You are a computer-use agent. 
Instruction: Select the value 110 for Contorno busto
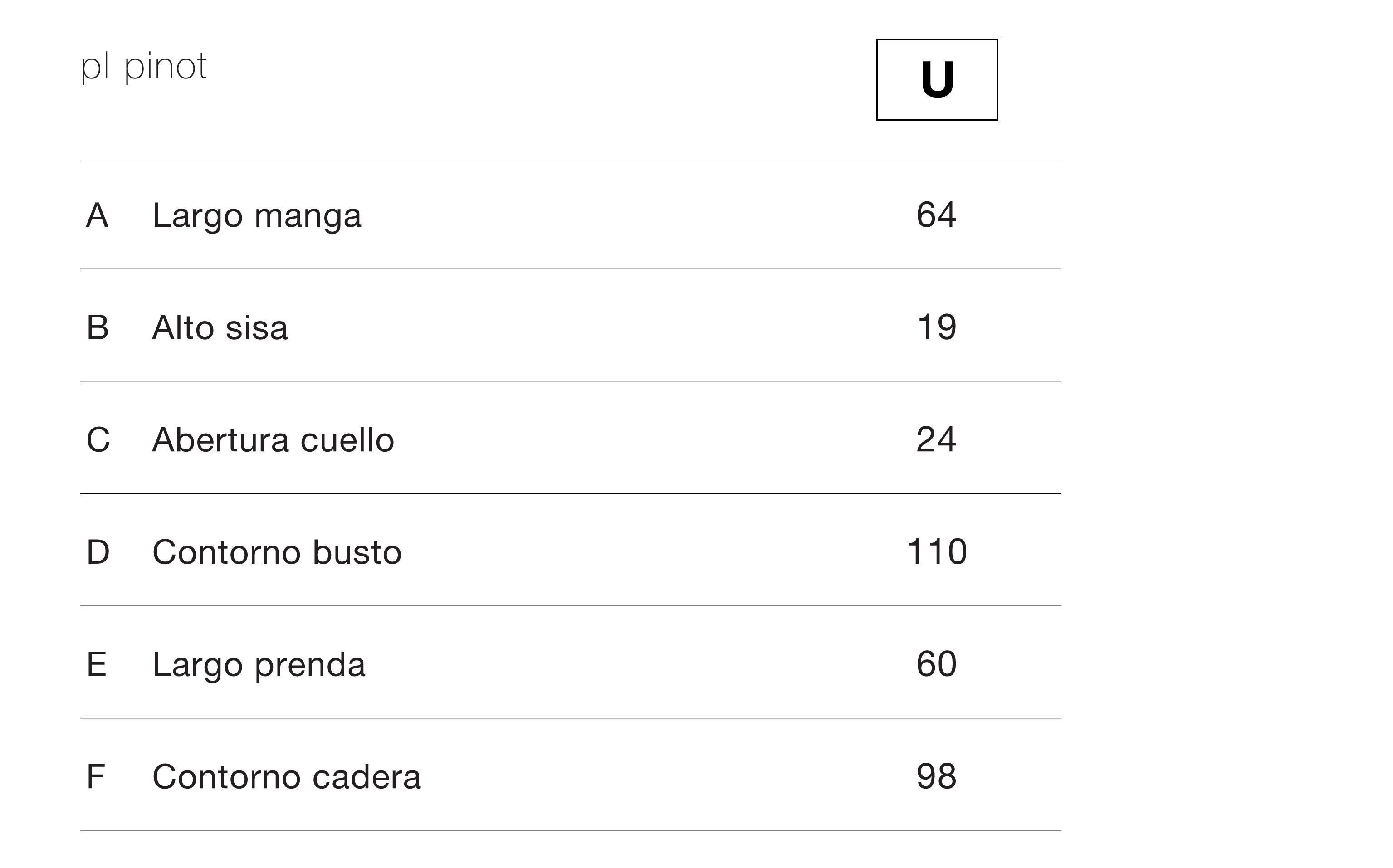937,552
